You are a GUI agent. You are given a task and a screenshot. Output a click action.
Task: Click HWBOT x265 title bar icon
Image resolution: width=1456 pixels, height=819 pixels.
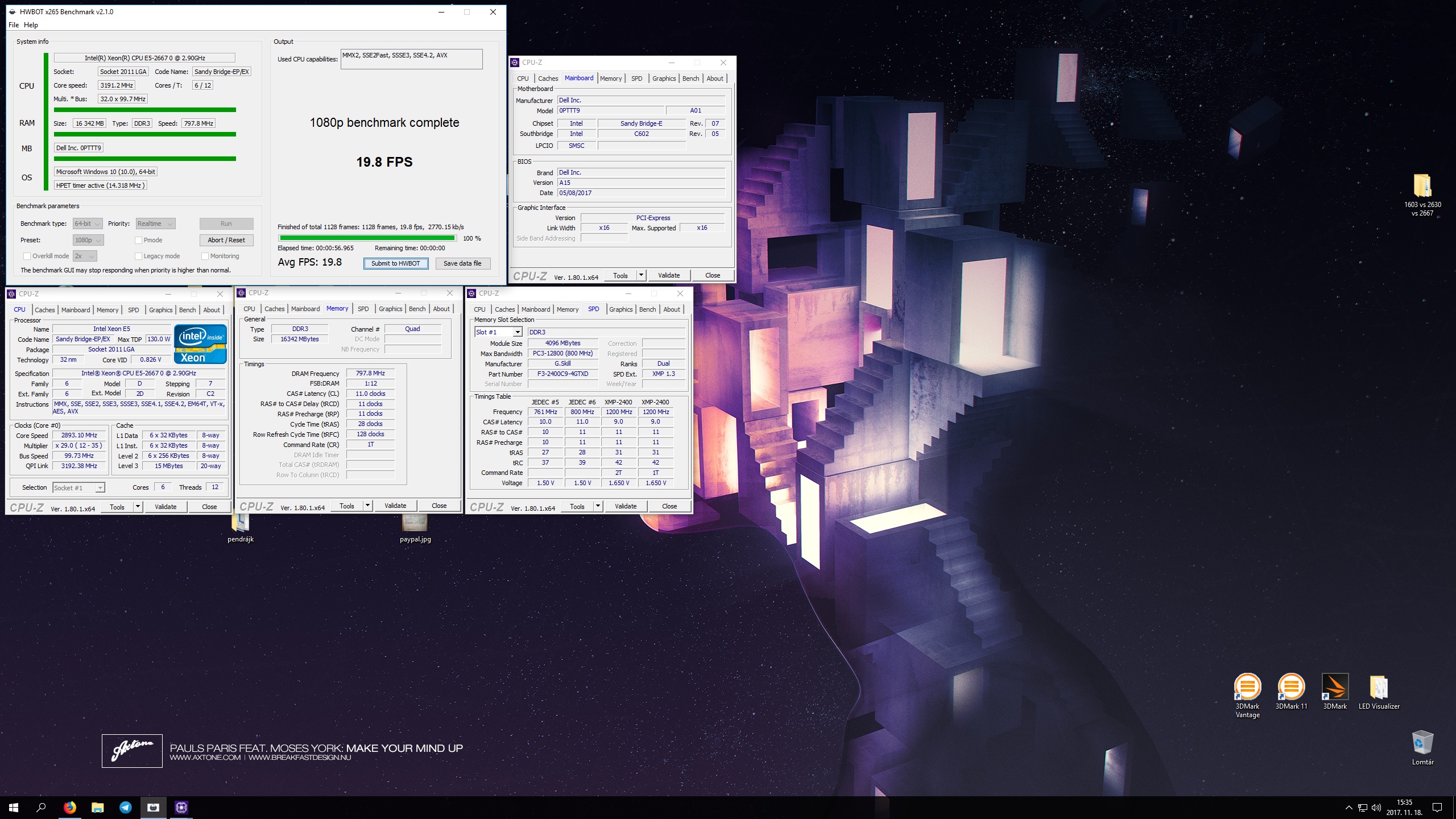pyautogui.click(x=12, y=11)
